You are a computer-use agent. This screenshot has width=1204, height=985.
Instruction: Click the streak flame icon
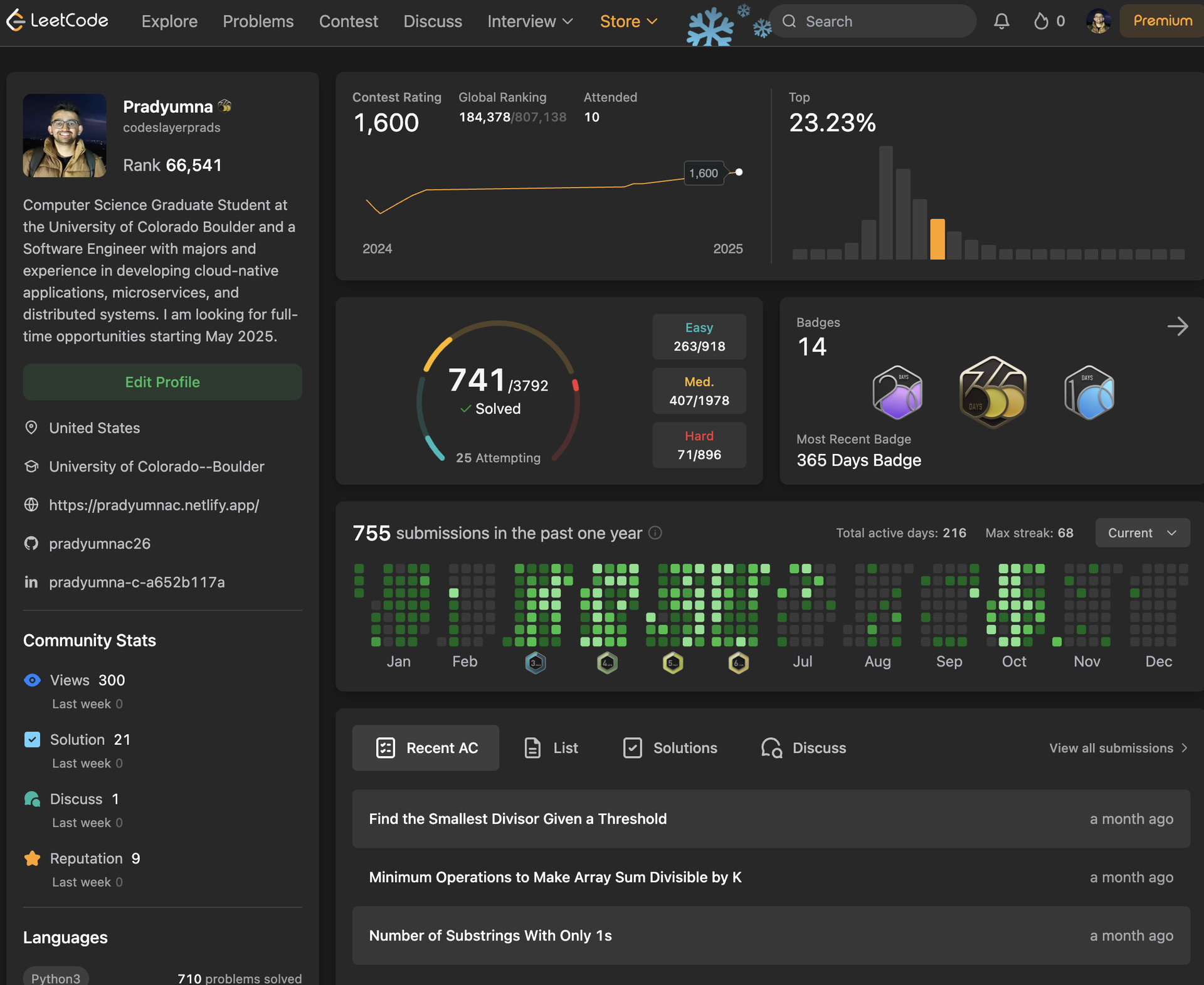(1041, 21)
